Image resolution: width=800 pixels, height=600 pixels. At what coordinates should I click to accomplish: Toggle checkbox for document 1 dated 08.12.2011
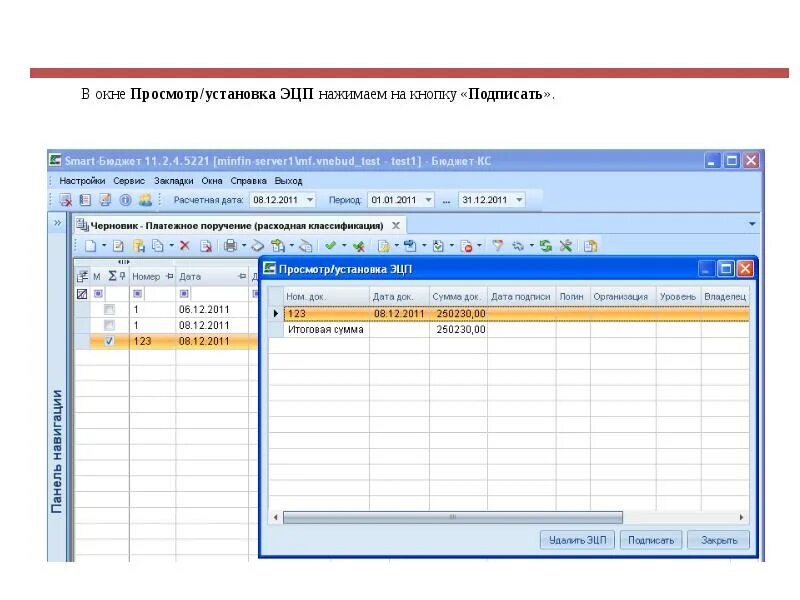pyautogui.click(x=109, y=325)
